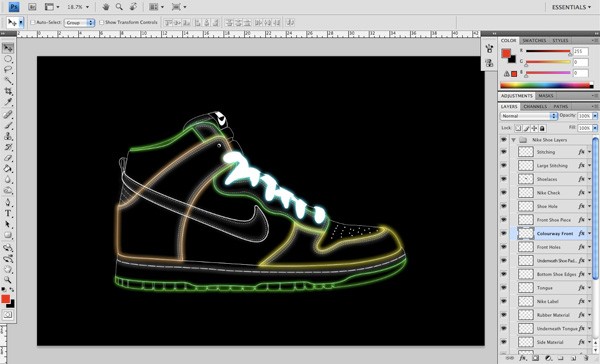Select the Shape tool
Screen dimensions: 600x364
point(8,235)
